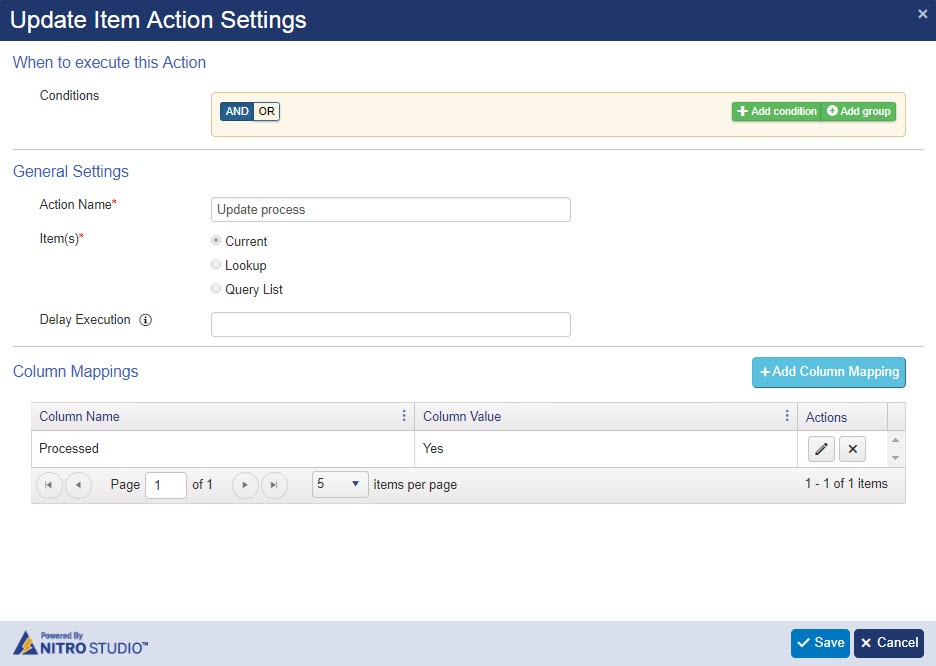Open Column Value header options menu
The image size is (936, 666).
[x=787, y=415]
